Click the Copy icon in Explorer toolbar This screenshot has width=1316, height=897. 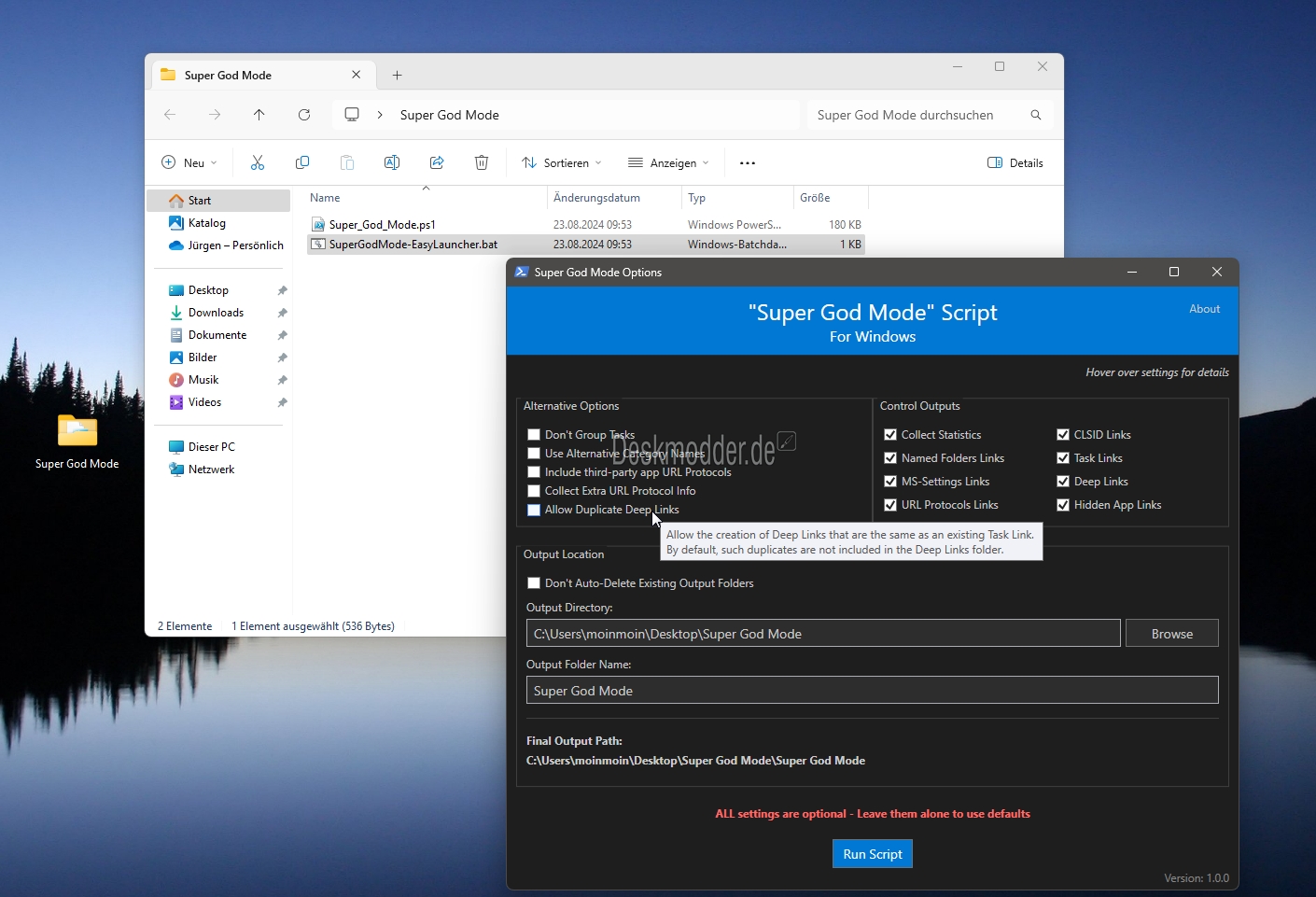click(x=302, y=162)
